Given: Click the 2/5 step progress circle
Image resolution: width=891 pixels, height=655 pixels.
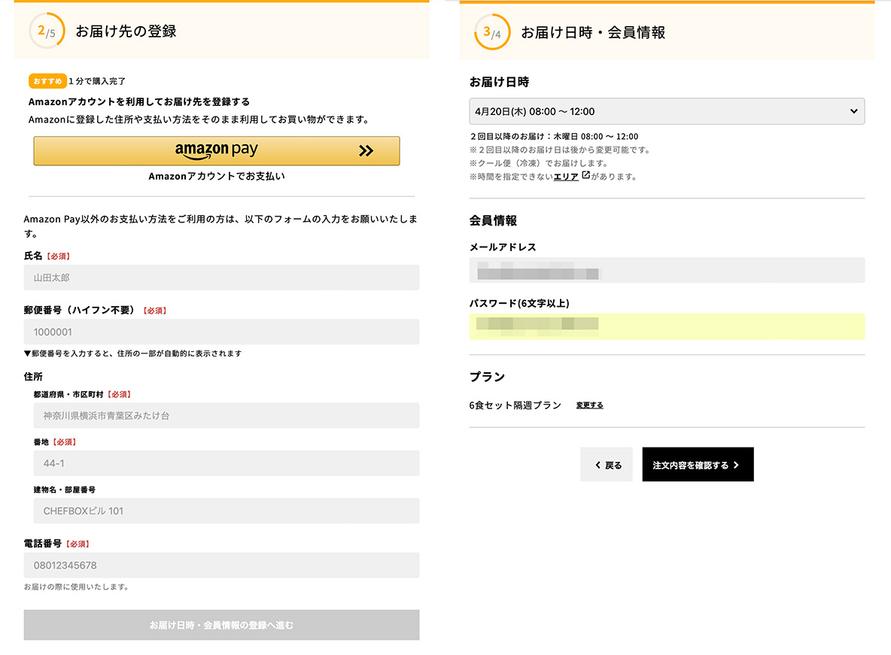Looking at the screenshot, I should pos(46,31).
